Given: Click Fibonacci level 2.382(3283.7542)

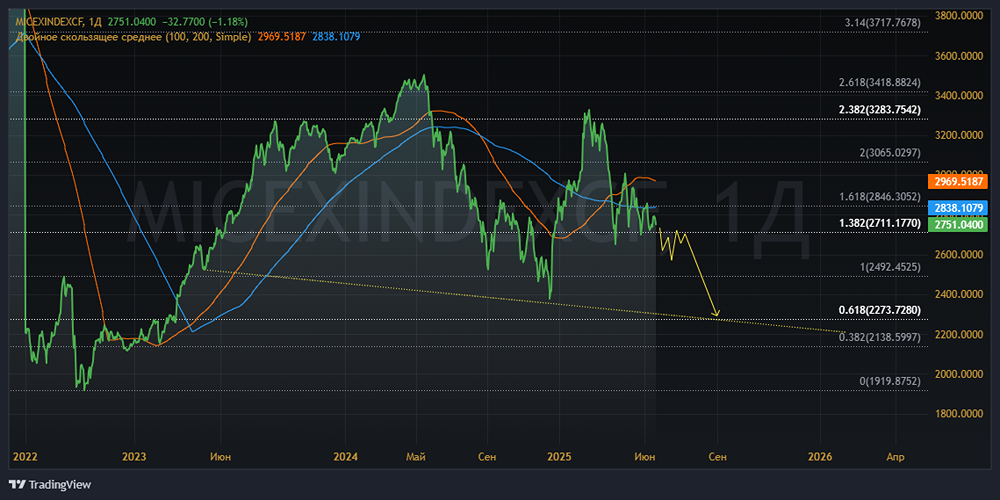Looking at the screenshot, I should tap(878, 110).
